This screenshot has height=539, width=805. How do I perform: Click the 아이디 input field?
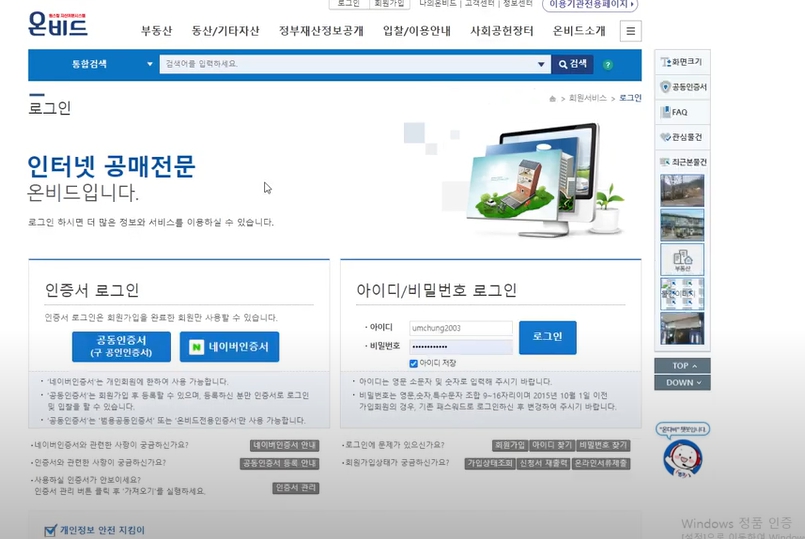[461, 328]
